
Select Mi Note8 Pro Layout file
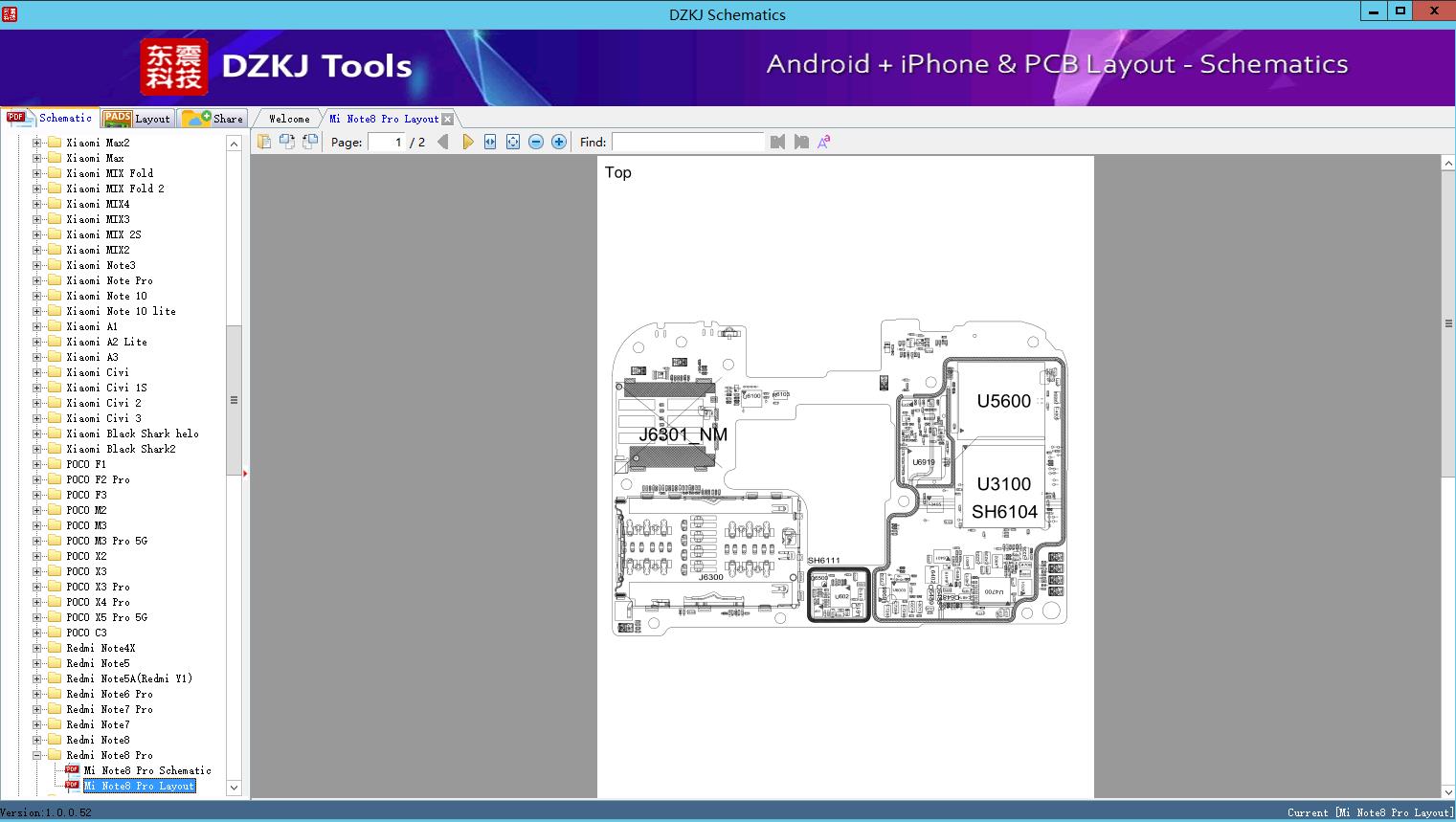coord(139,786)
